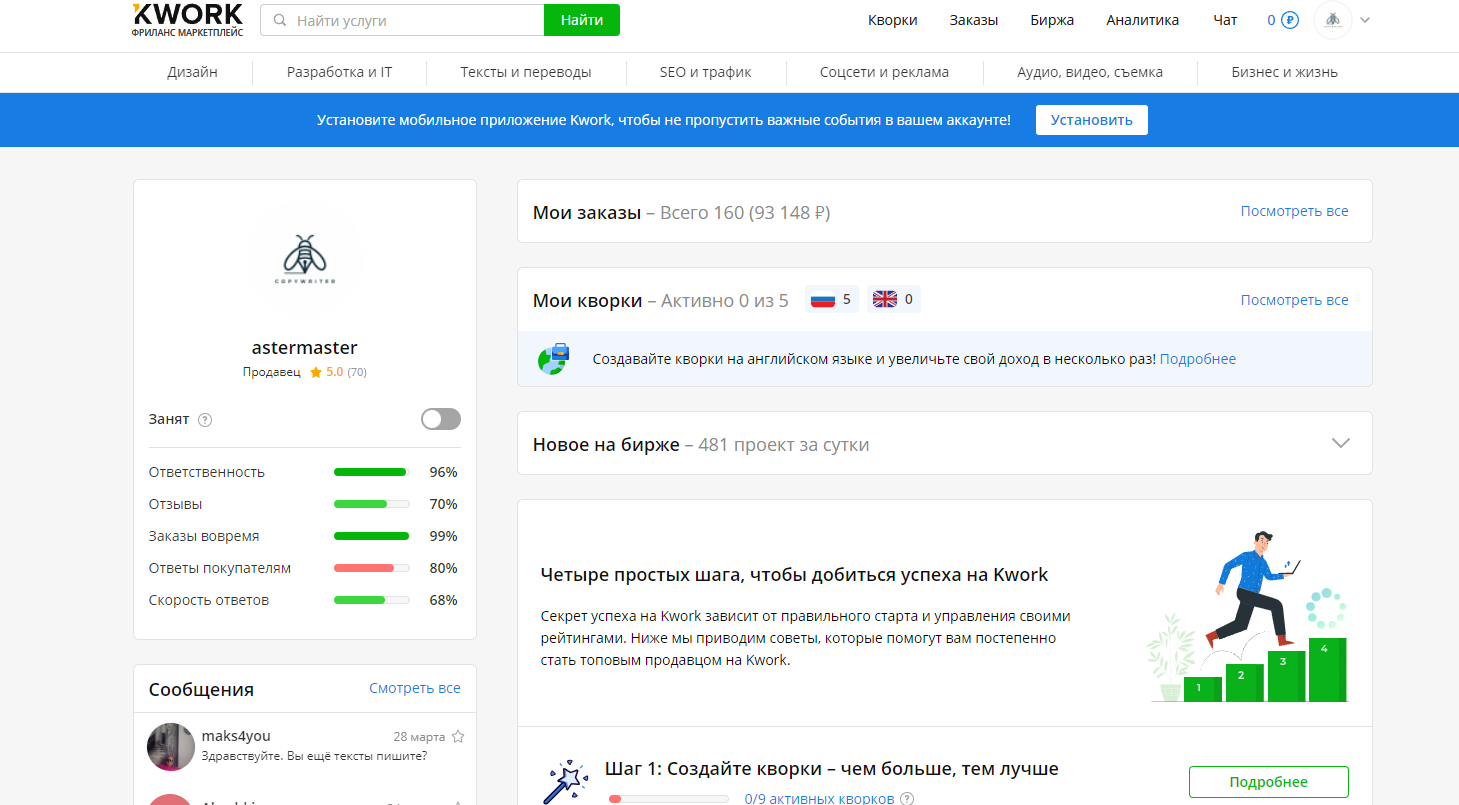Click the 28 марта message date
Viewport: 1459px width, 805px height.
coord(419,736)
